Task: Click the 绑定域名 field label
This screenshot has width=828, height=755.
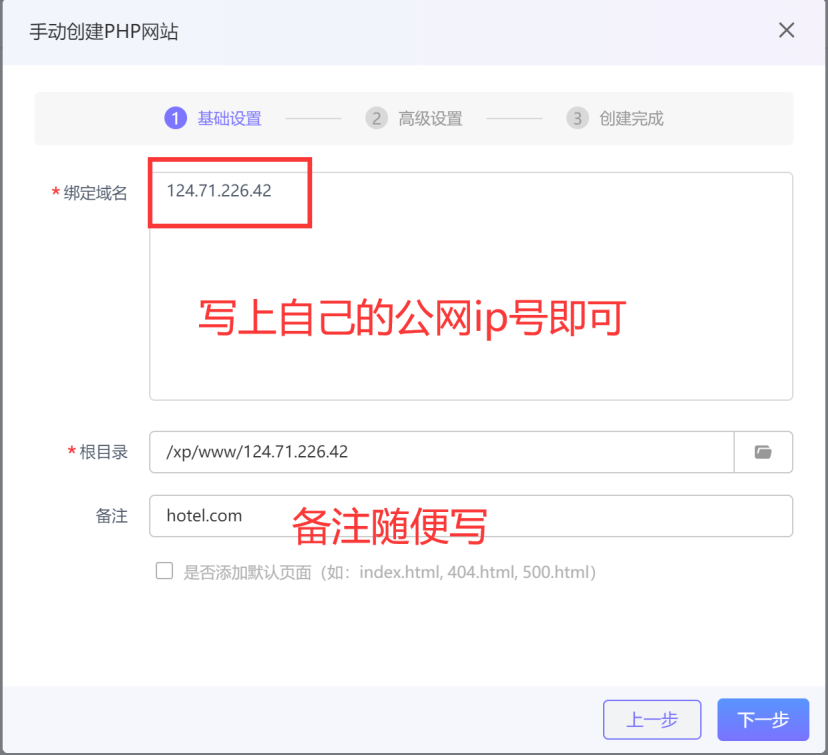Action: [x=96, y=193]
